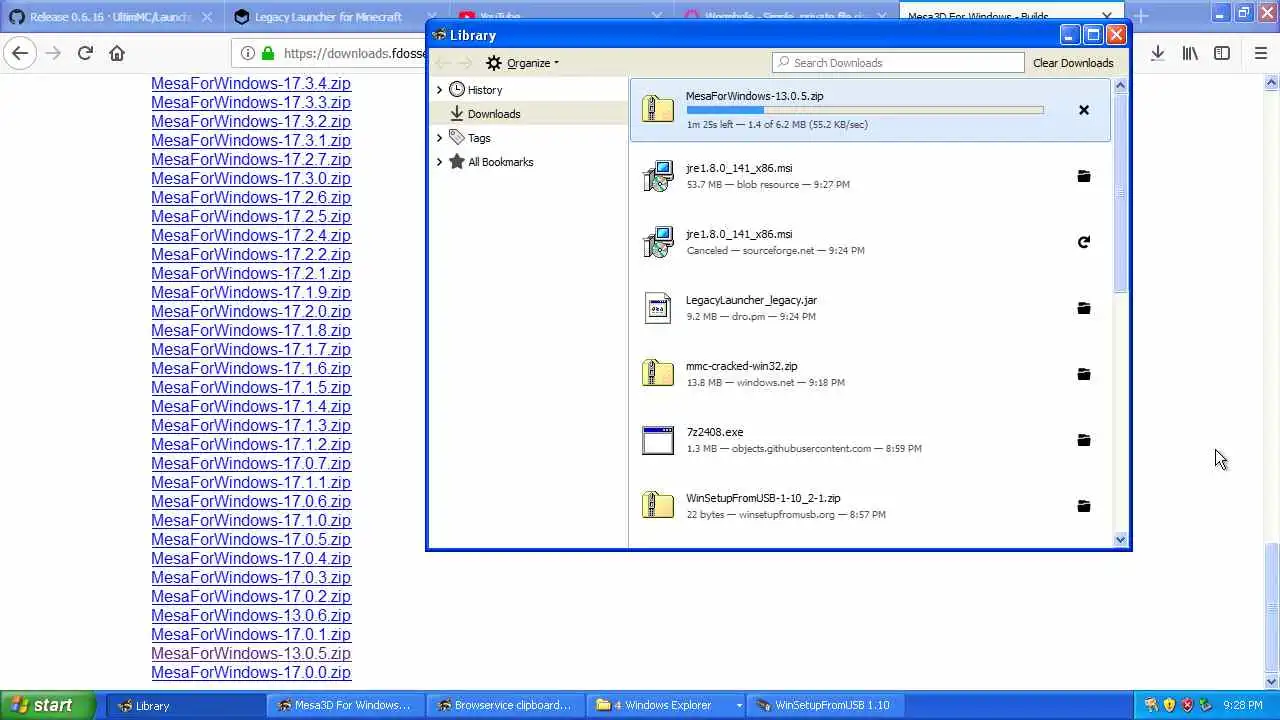Open the Windows Explorer taskbar group dropdown
This screenshot has width=1280, height=720.
click(x=739, y=705)
